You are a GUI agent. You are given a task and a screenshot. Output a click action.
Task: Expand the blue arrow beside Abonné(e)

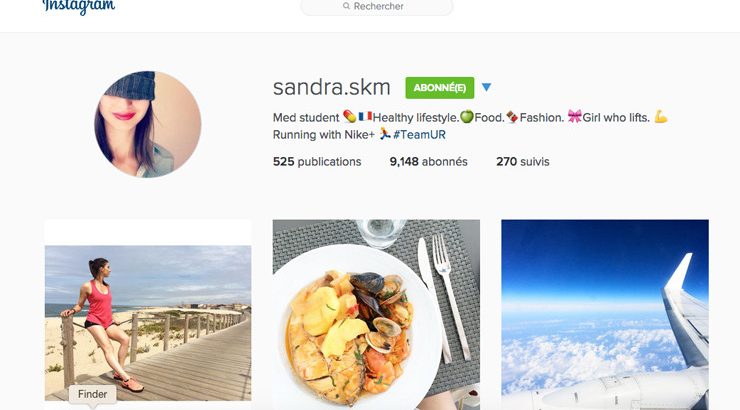(487, 87)
